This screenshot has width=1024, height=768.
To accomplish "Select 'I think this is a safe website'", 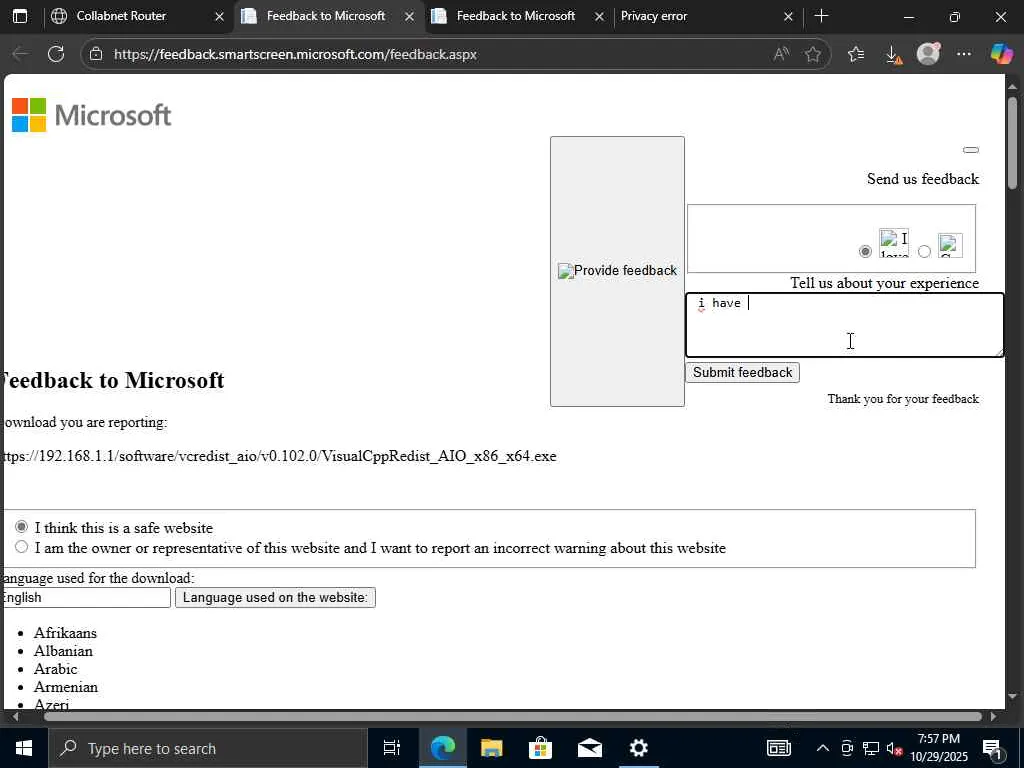I will [x=22, y=526].
